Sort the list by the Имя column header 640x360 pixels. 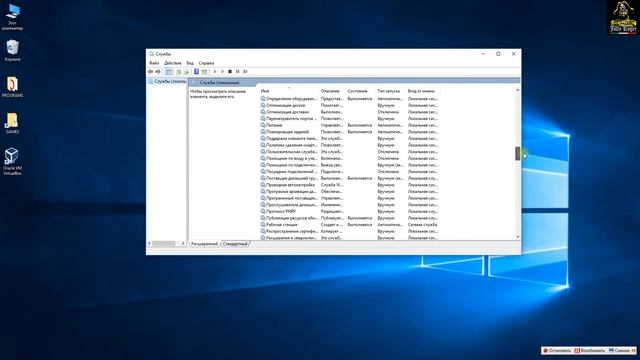click(x=289, y=91)
